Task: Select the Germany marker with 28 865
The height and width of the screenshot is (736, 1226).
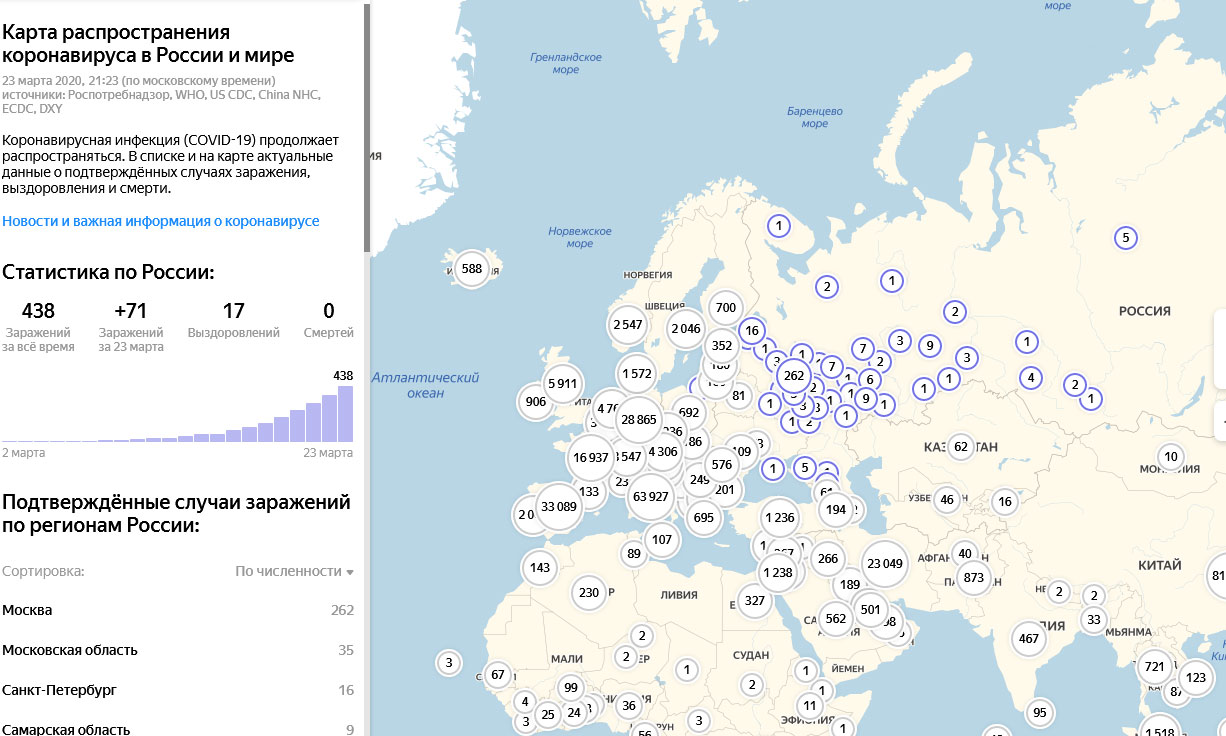Action: 639,420
